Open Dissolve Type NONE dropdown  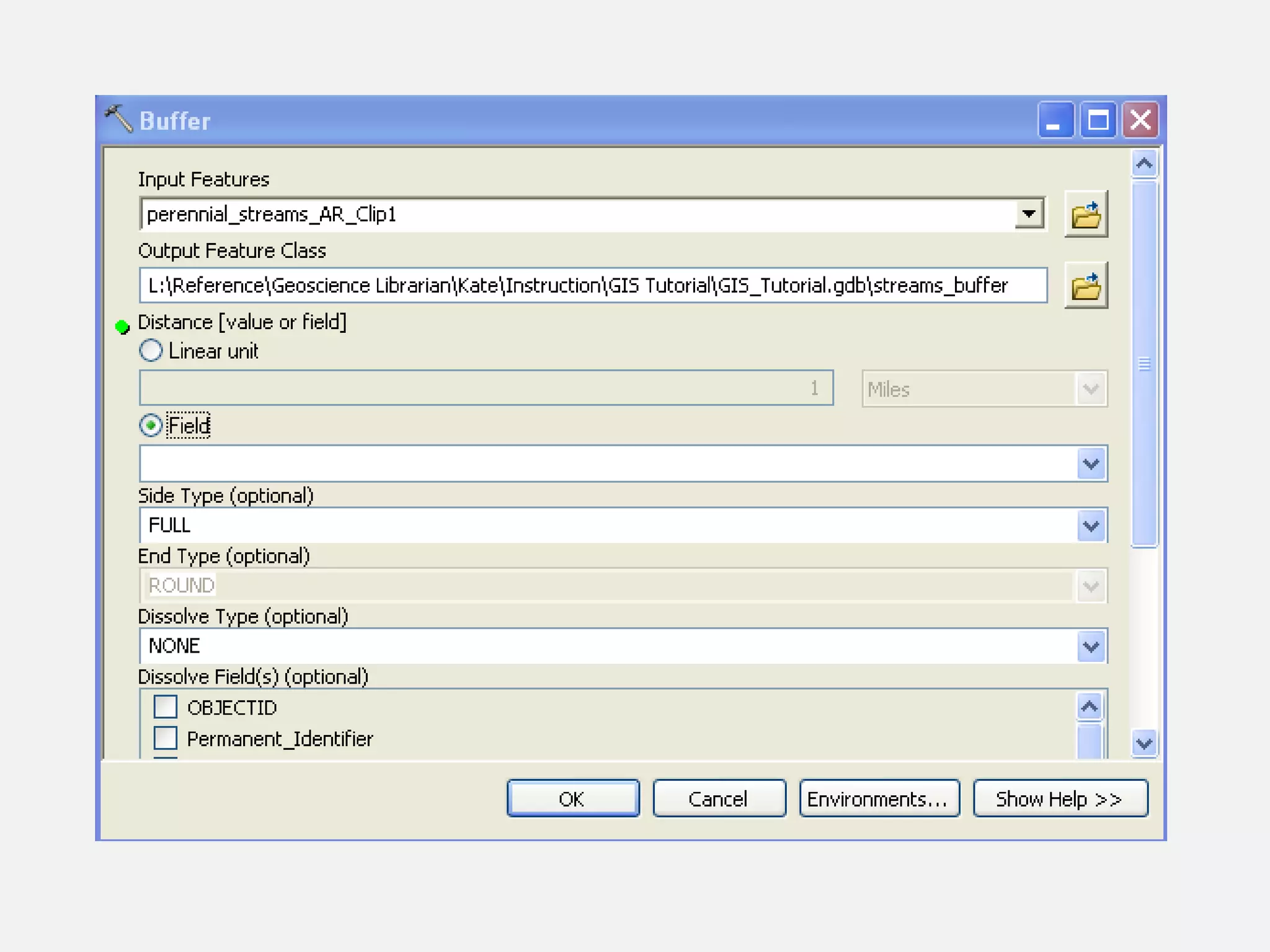click(x=1091, y=646)
